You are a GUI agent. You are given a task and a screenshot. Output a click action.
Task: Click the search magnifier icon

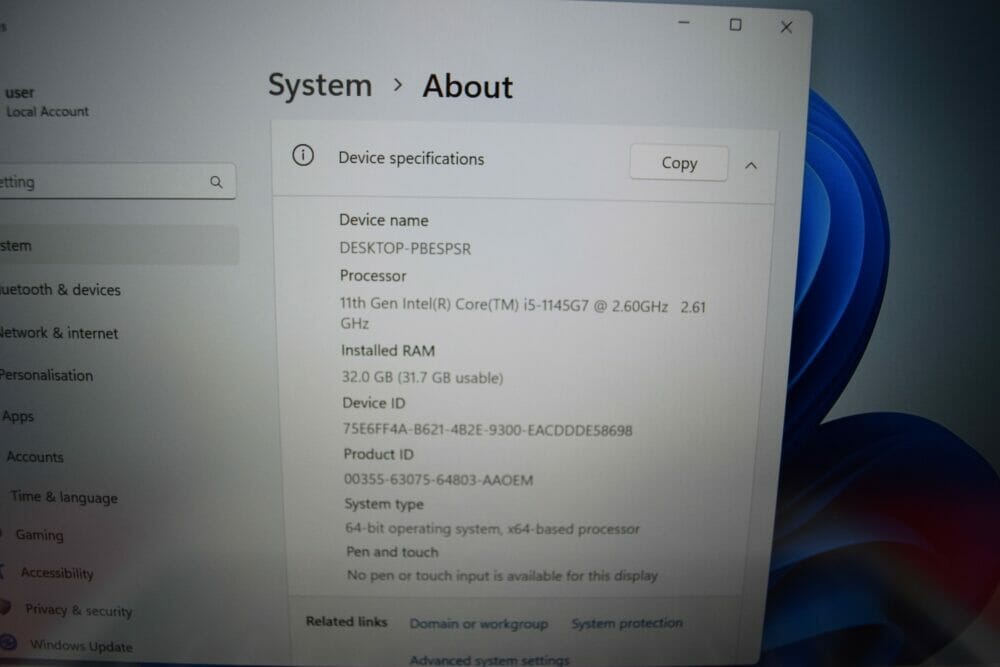tap(216, 182)
